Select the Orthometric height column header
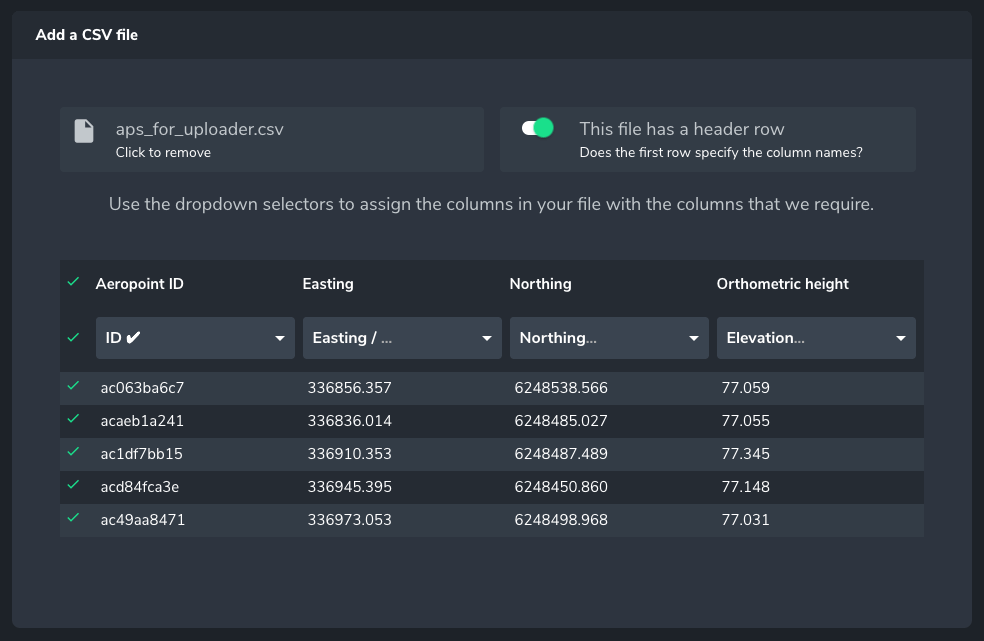 782,284
